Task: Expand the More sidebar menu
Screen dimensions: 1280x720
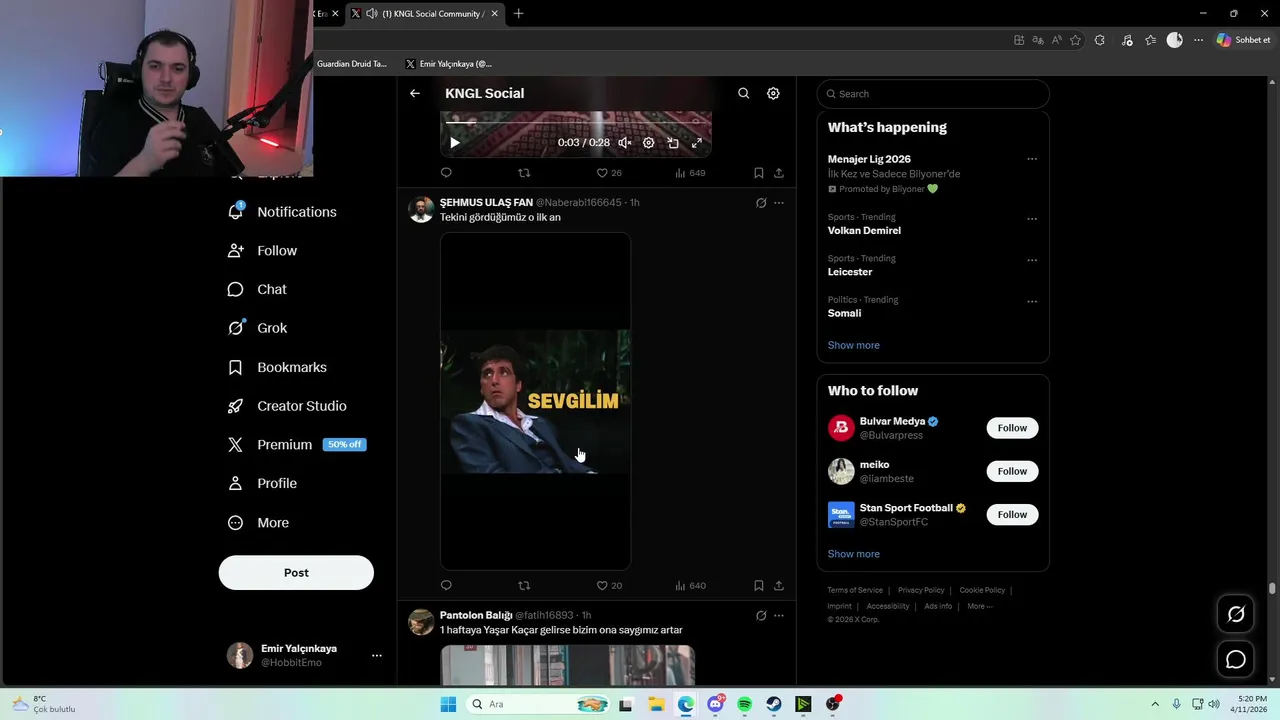Action: tap(259, 523)
